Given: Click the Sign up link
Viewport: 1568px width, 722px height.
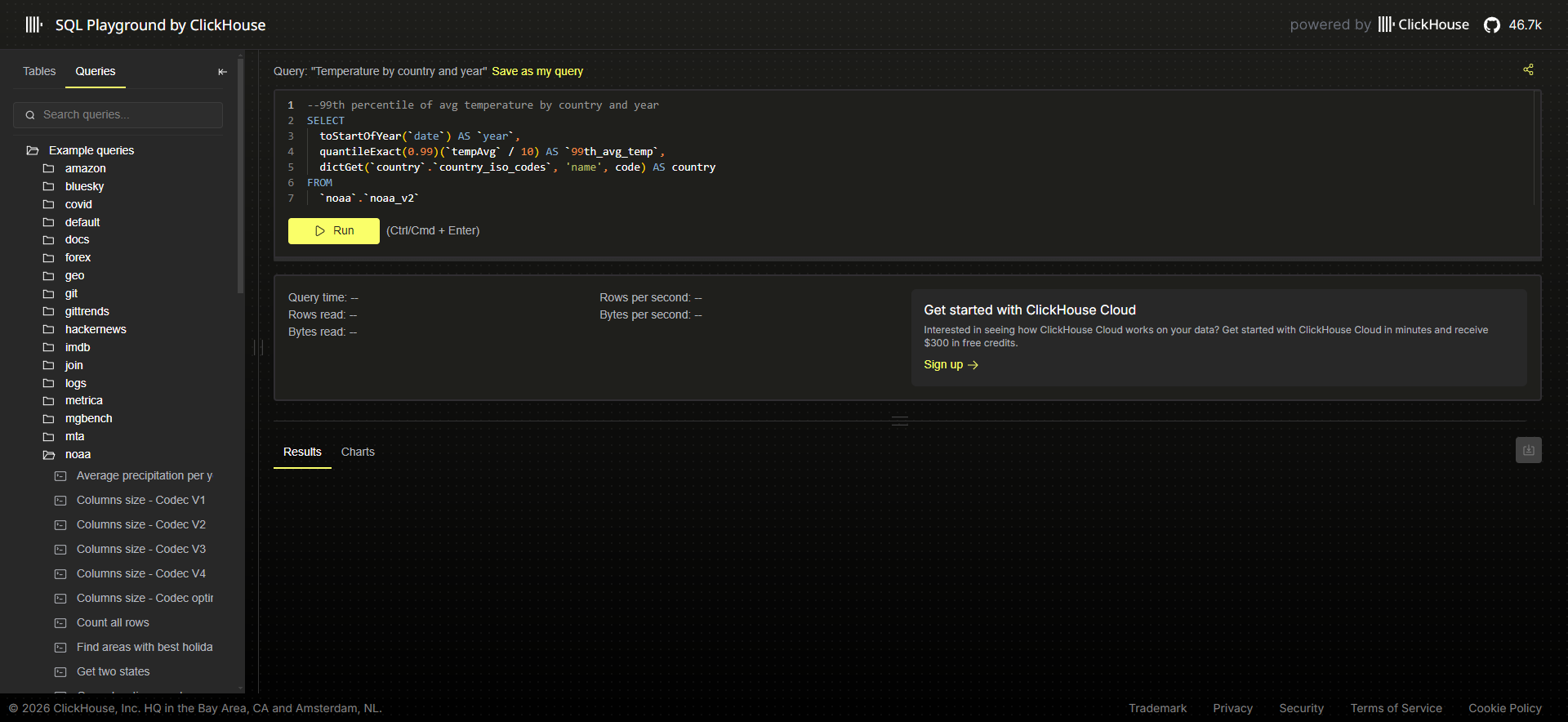Looking at the screenshot, I should tap(951, 364).
